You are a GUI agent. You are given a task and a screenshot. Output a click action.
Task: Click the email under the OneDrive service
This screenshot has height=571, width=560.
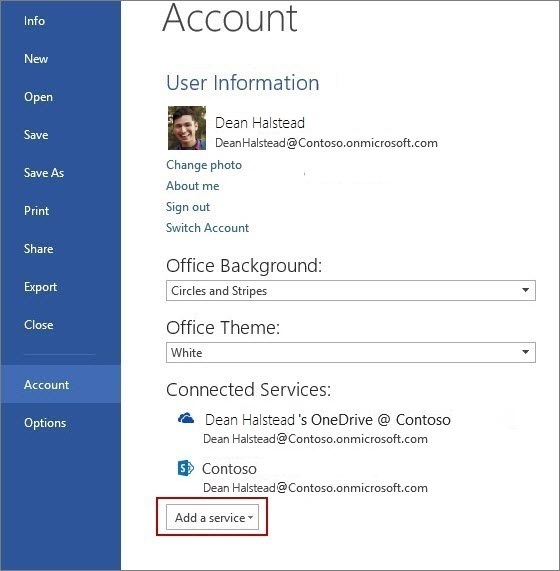pyautogui.click(x=315, y=439)
